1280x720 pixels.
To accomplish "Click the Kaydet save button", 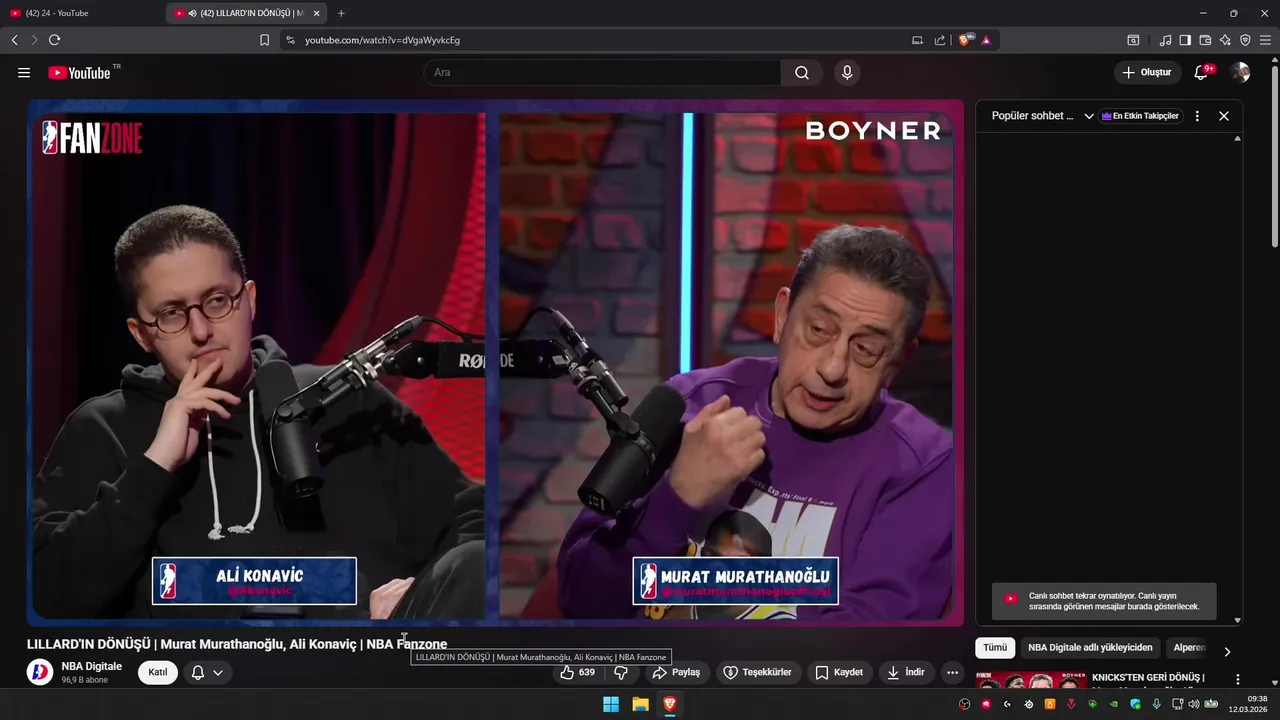I will click(839, 672).
